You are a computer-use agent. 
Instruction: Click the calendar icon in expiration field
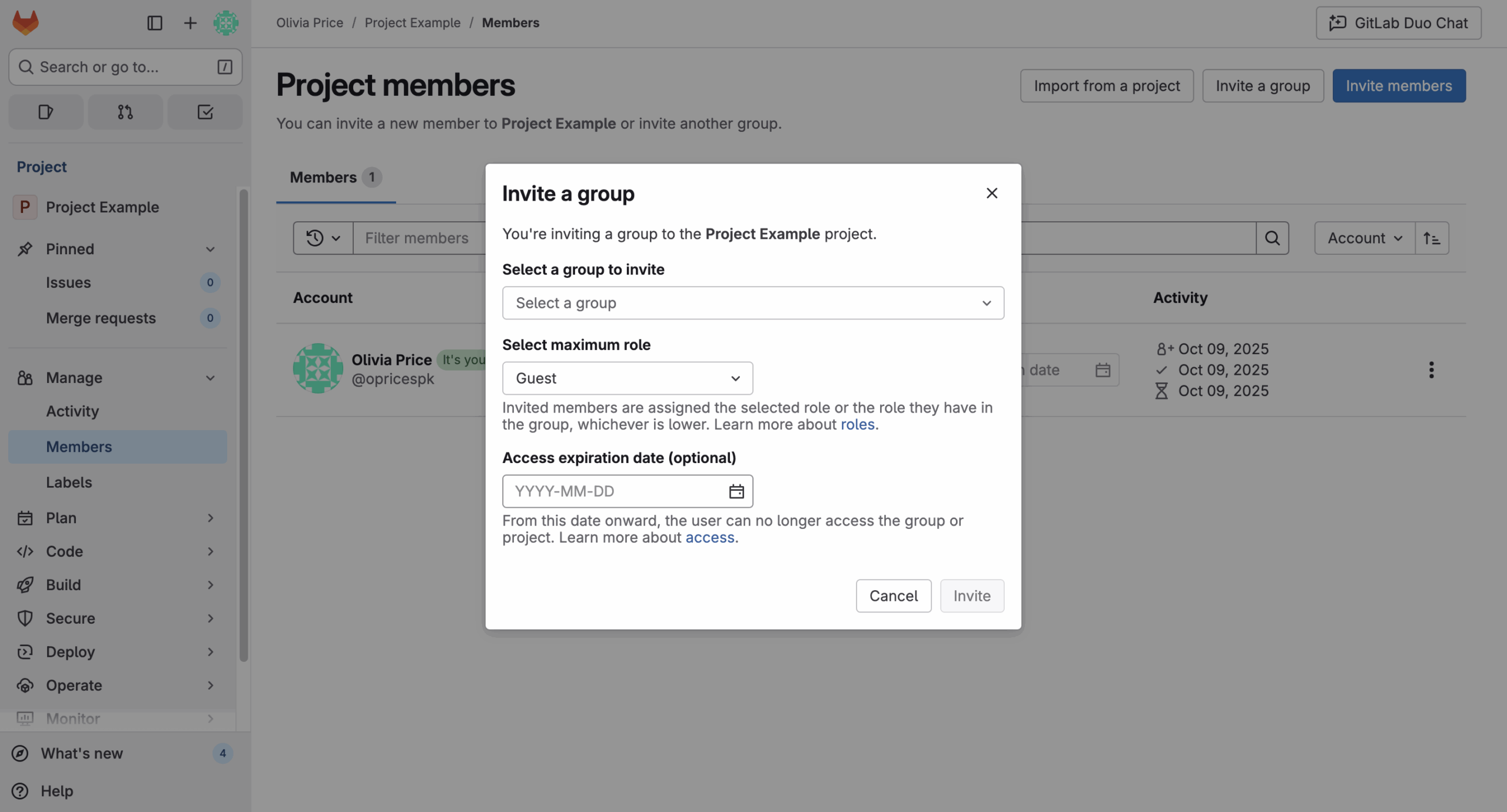(x=736, y=491)
